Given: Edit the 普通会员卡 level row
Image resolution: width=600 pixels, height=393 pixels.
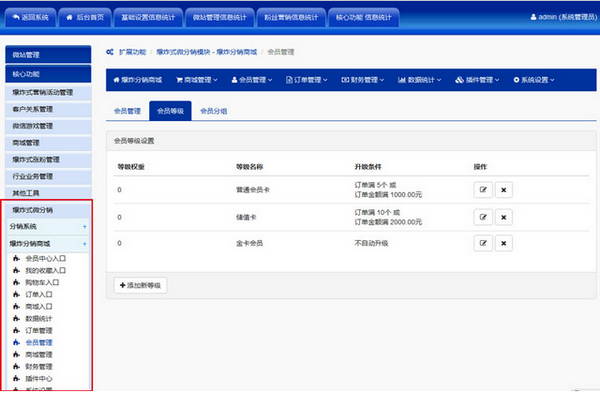Looking at the screenshot, I should 483,190.
